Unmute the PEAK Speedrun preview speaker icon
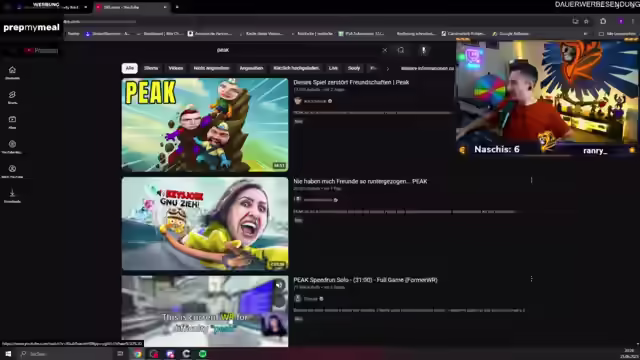The image size is (640, 360). [x=279, y=284]
